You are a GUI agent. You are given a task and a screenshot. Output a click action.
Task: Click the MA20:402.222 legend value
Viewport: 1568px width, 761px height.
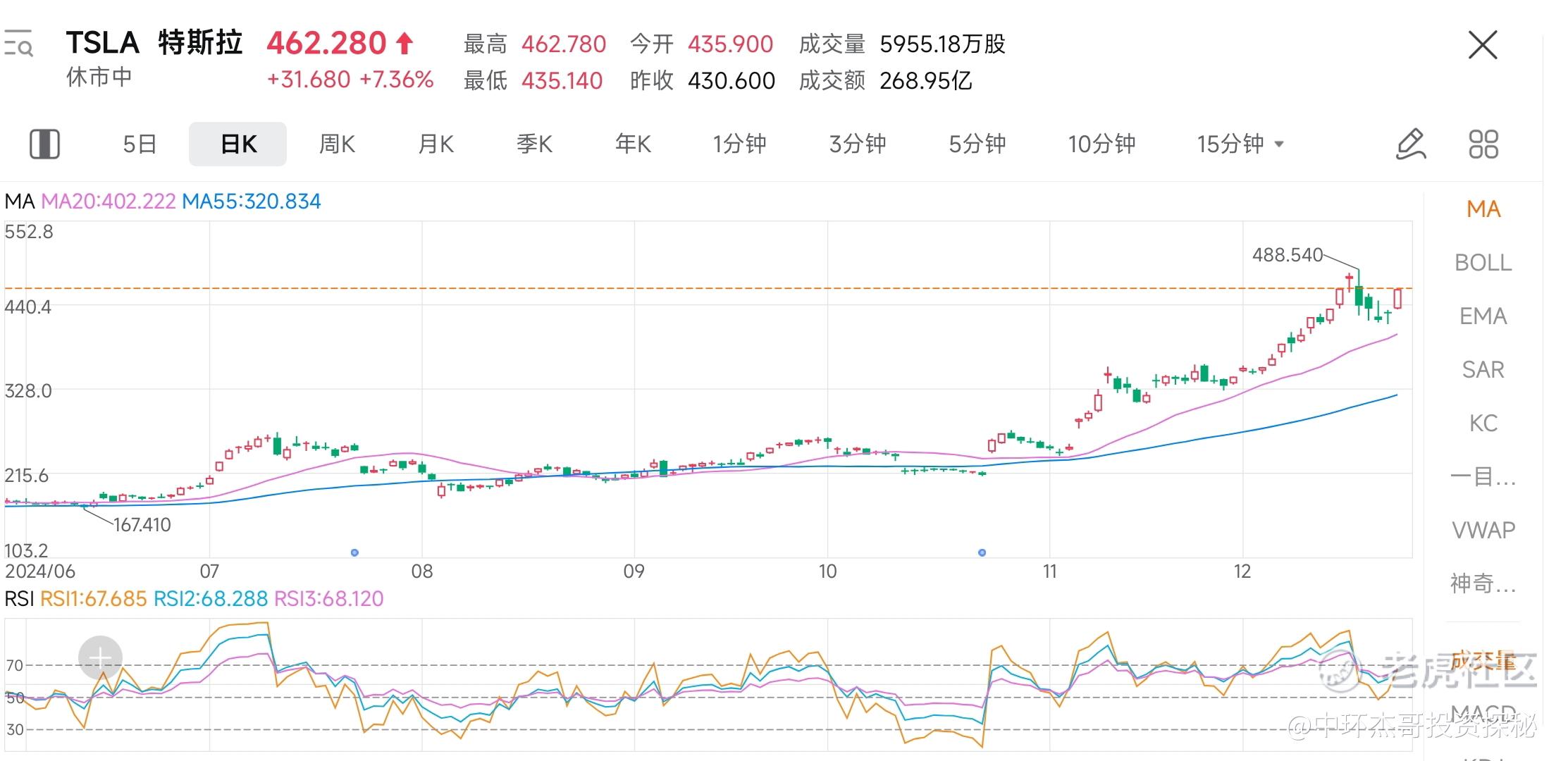[108, 202]
